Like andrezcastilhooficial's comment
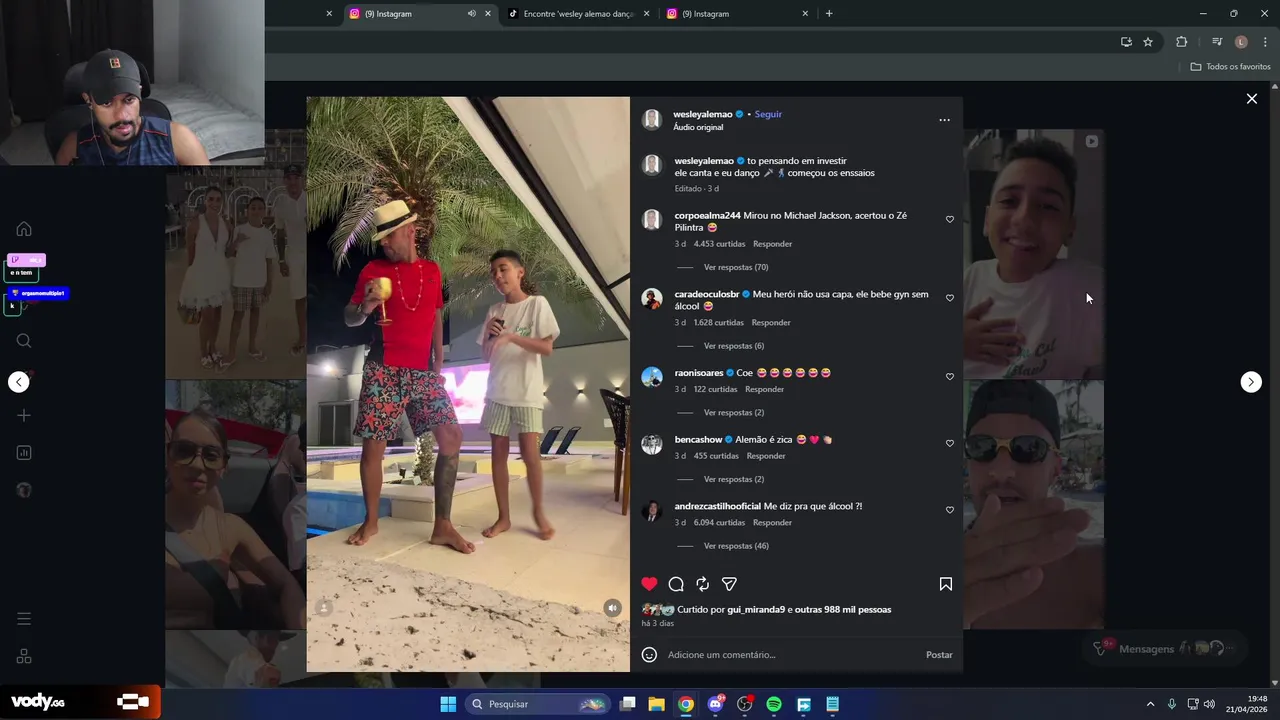This screenshot has width=1280, height=720. 950,510
